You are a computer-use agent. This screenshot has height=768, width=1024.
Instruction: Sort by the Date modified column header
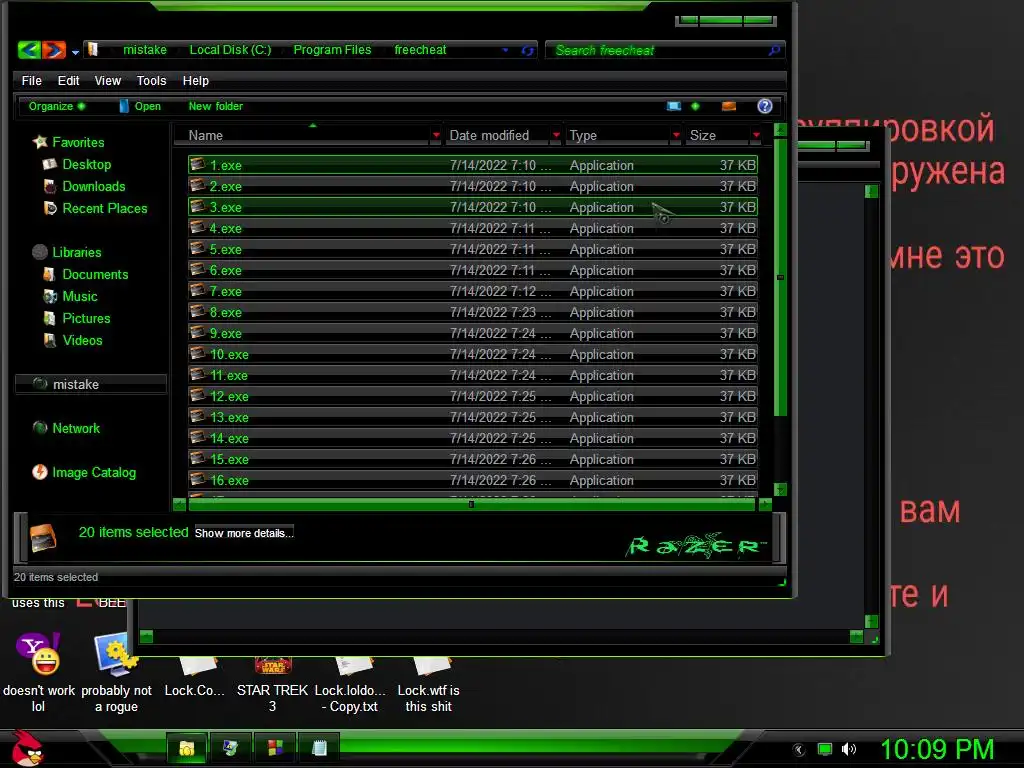pos(489,135)
